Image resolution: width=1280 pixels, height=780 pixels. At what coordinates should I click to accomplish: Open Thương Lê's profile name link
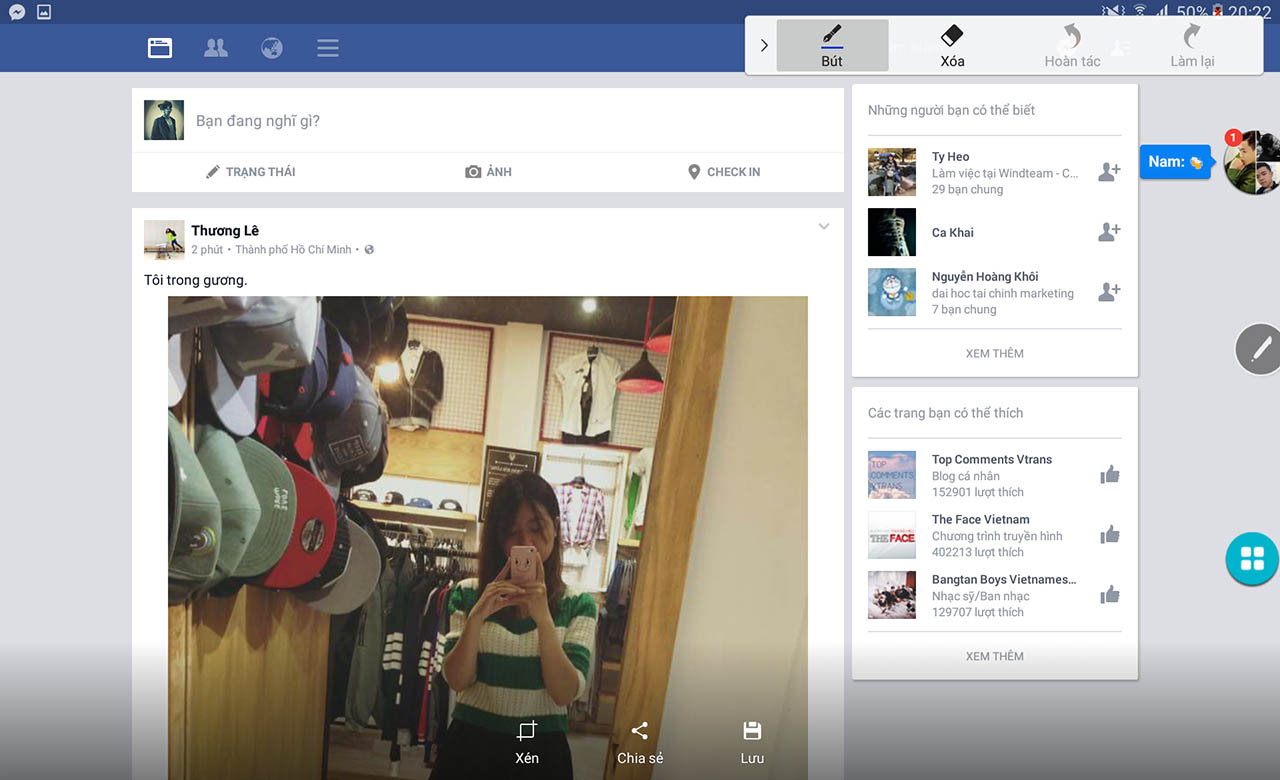(x=225, y=231)
